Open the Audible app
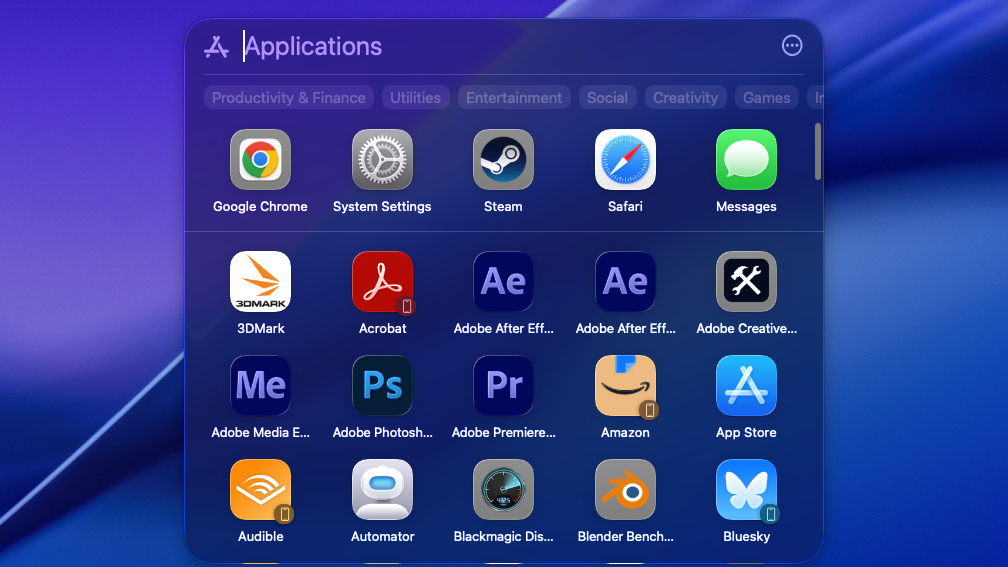 click(x=260, y=490)
